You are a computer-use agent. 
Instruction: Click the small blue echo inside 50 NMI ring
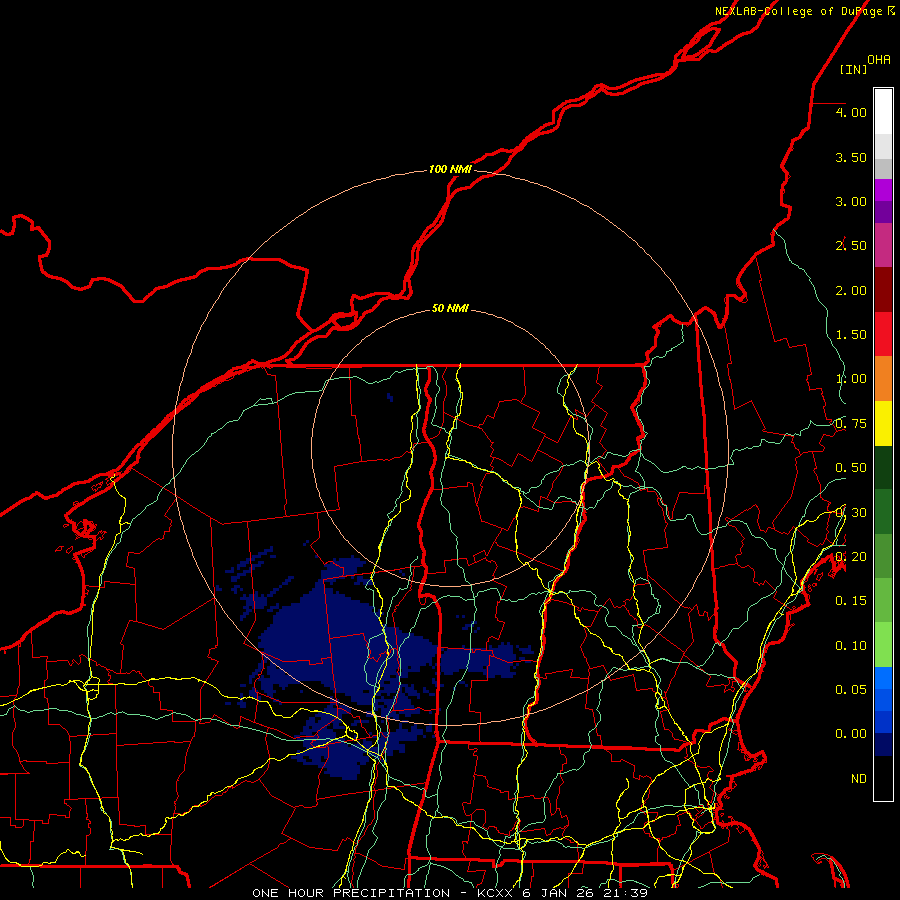390,397
